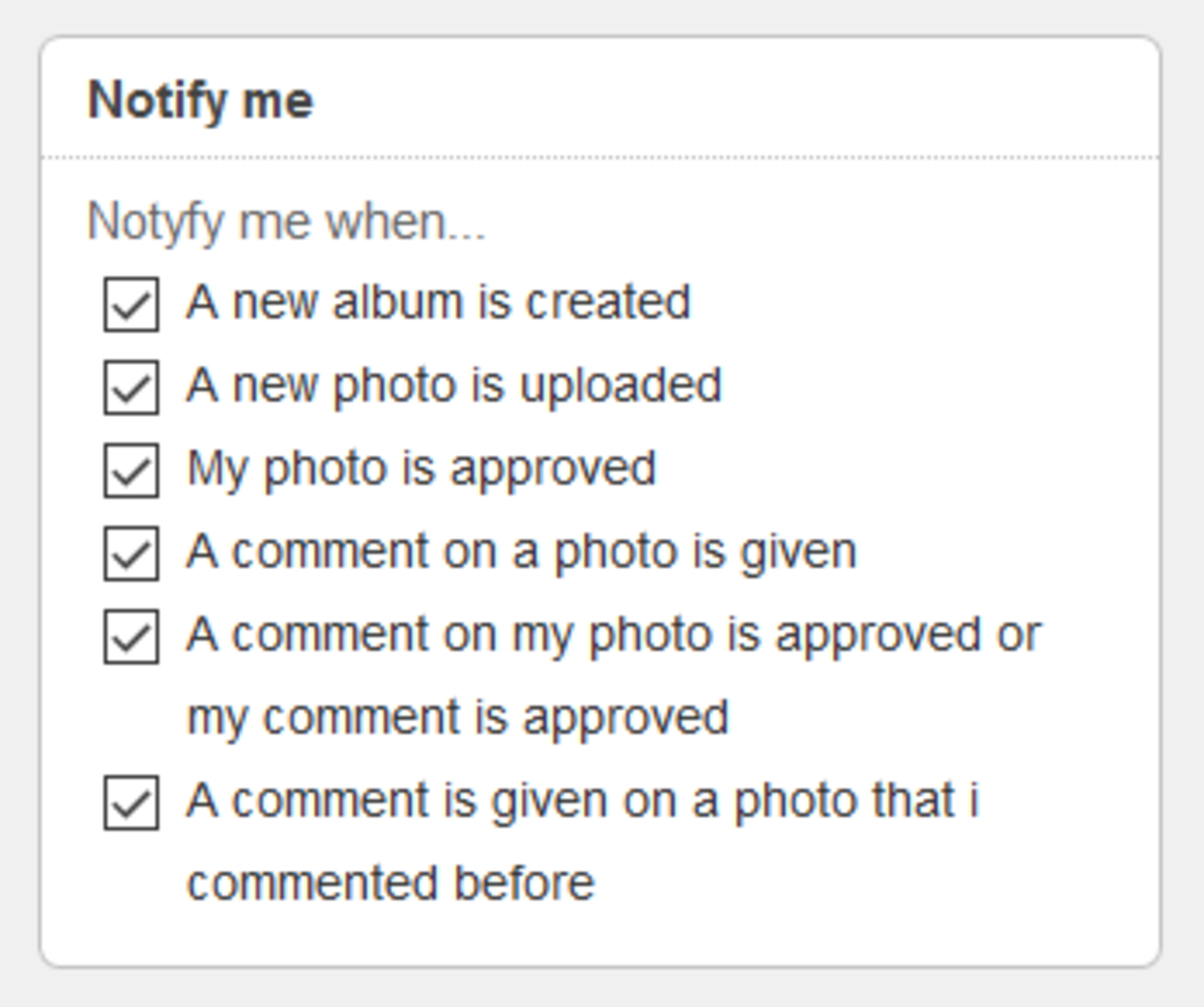Image resolution: width=1204 pixels, height=1007 pixels.
Task: Uncheck the 'A new album is created' checkbox
Action: tap(131, 304)
